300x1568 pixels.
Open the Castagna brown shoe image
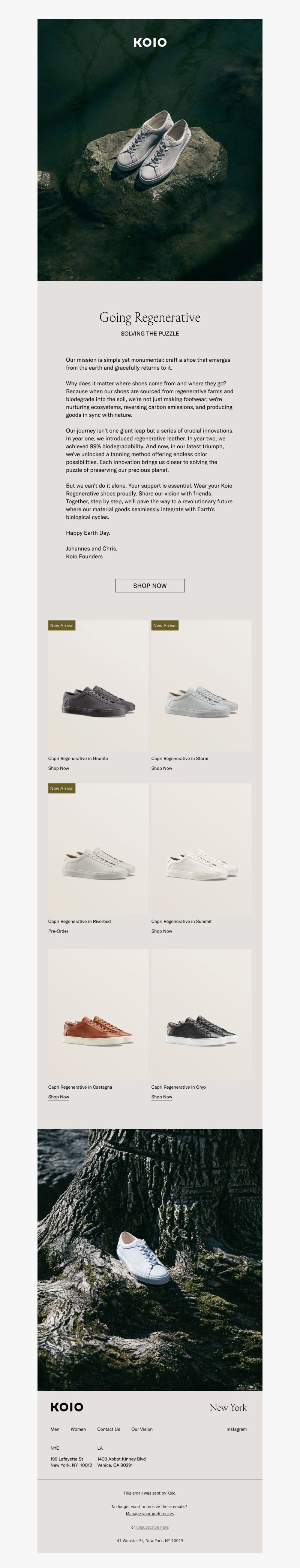[98, 1014]
